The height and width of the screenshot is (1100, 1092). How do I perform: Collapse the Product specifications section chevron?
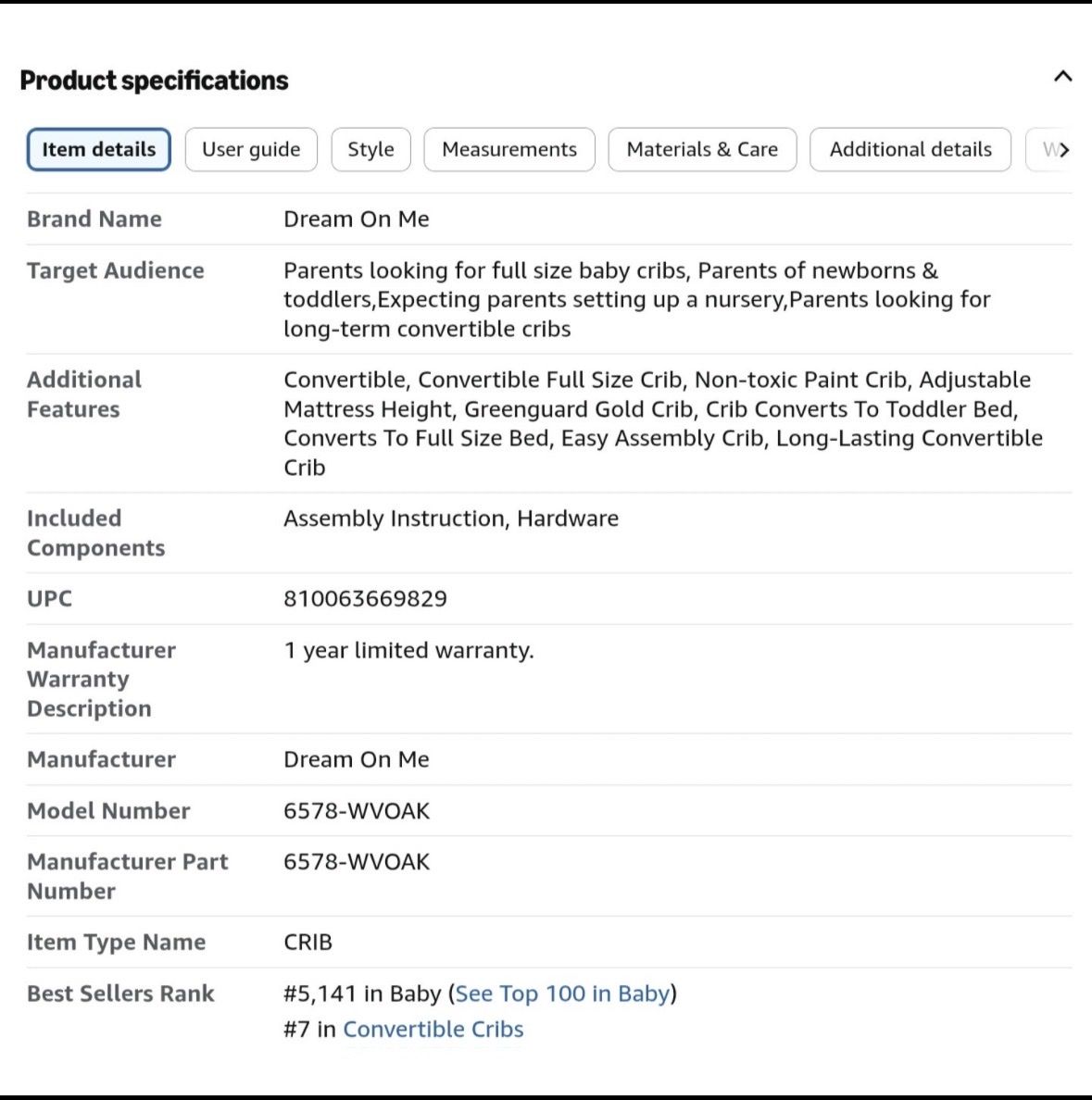coord(1062,77)
